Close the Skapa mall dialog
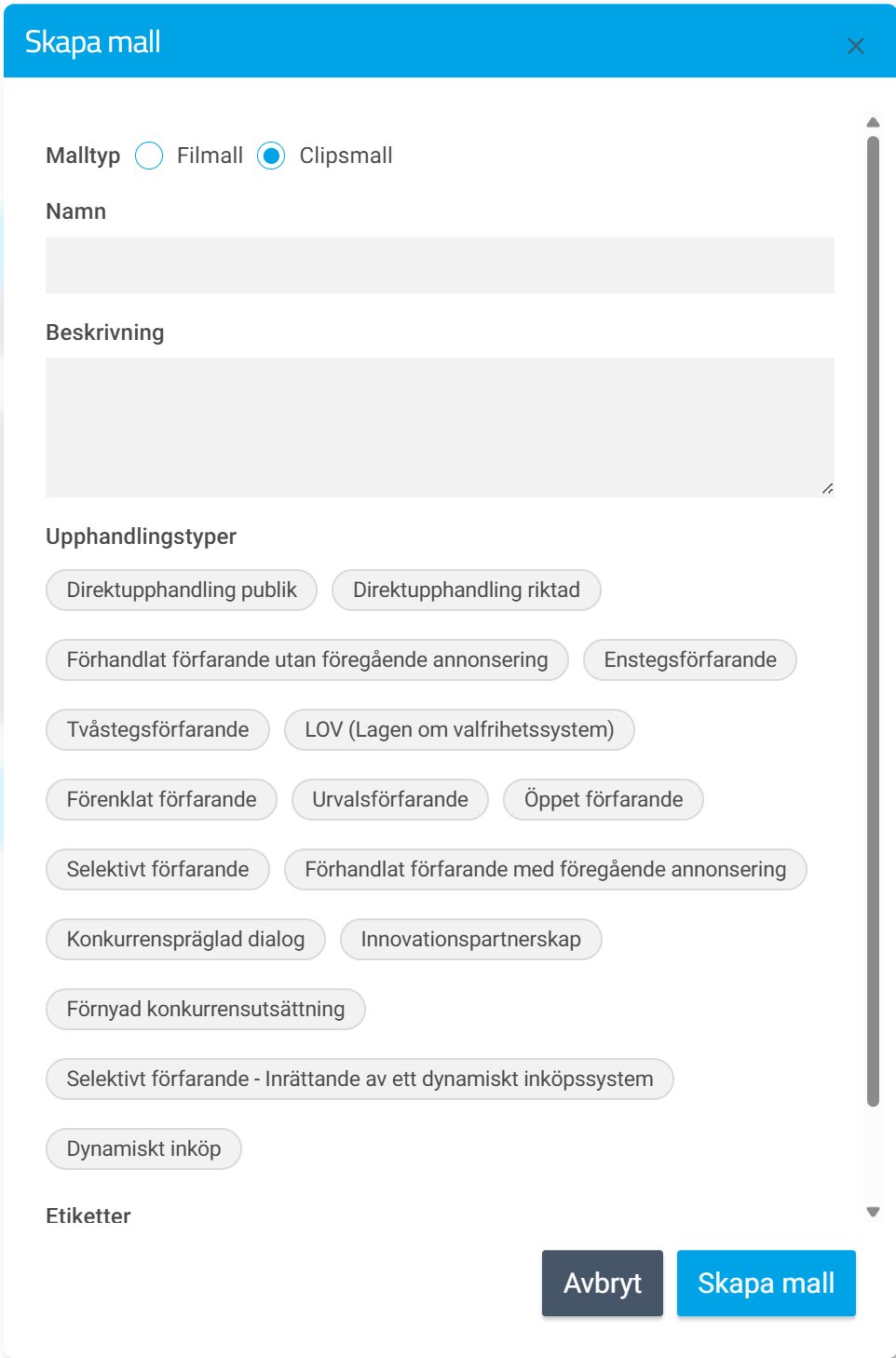Screen dimensions: 896x1358 tap(855, 46)
